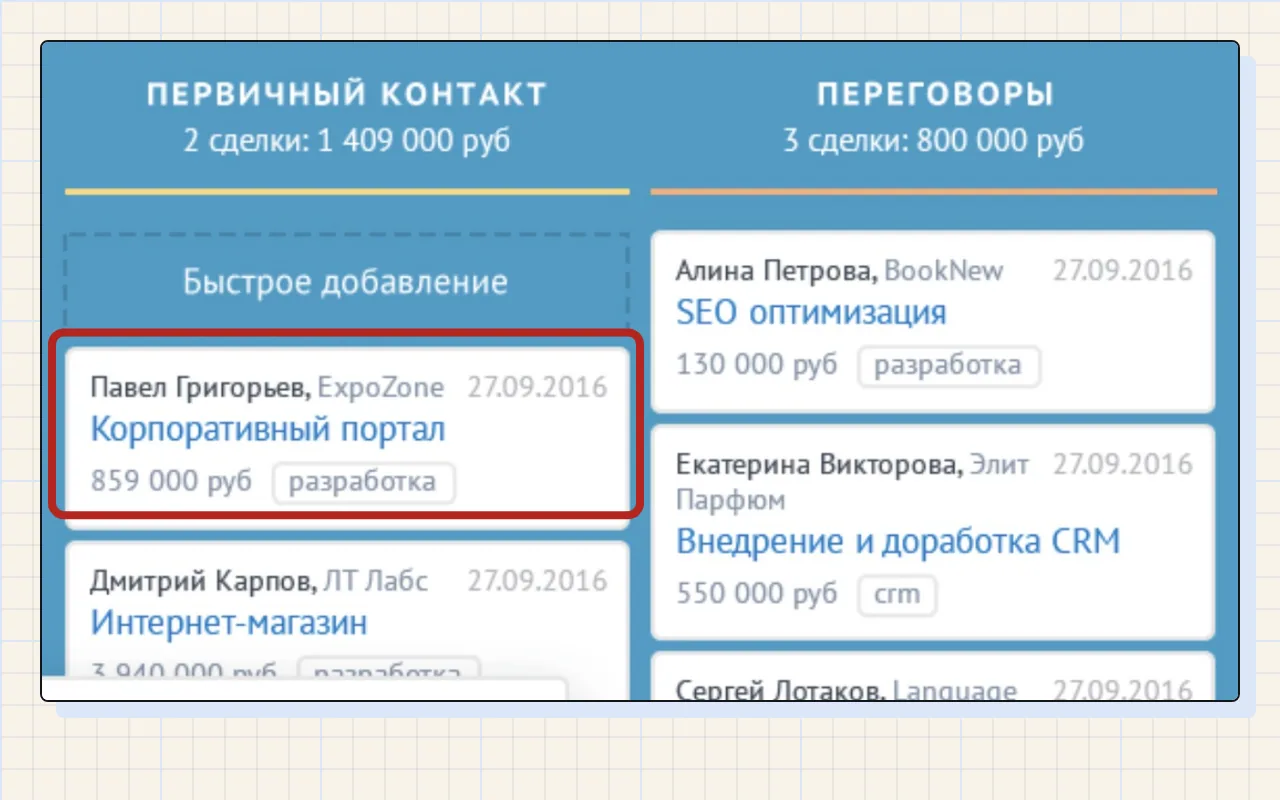The width and height of the screenshot is (1280, 800).
Task: Click contact name Екатерина Викторова
Action: (820, 464)
